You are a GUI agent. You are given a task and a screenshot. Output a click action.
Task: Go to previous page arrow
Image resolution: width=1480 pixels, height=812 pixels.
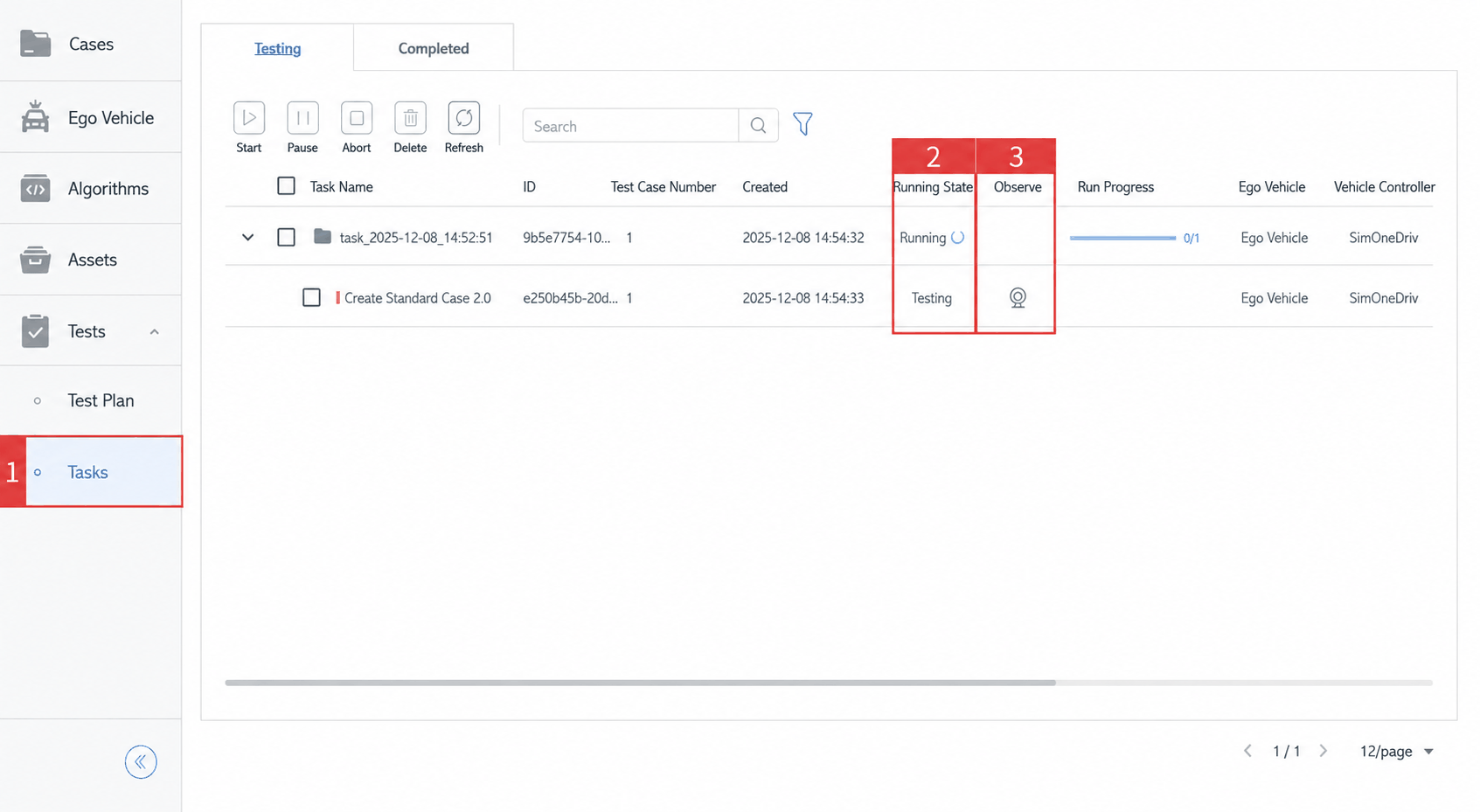click(1247, 751)
